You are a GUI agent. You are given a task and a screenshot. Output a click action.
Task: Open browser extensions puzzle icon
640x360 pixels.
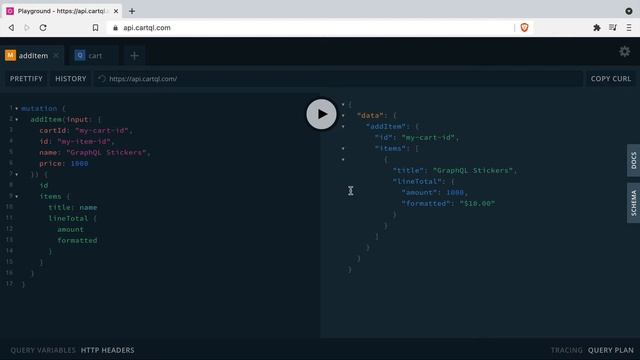coord(597,27)
